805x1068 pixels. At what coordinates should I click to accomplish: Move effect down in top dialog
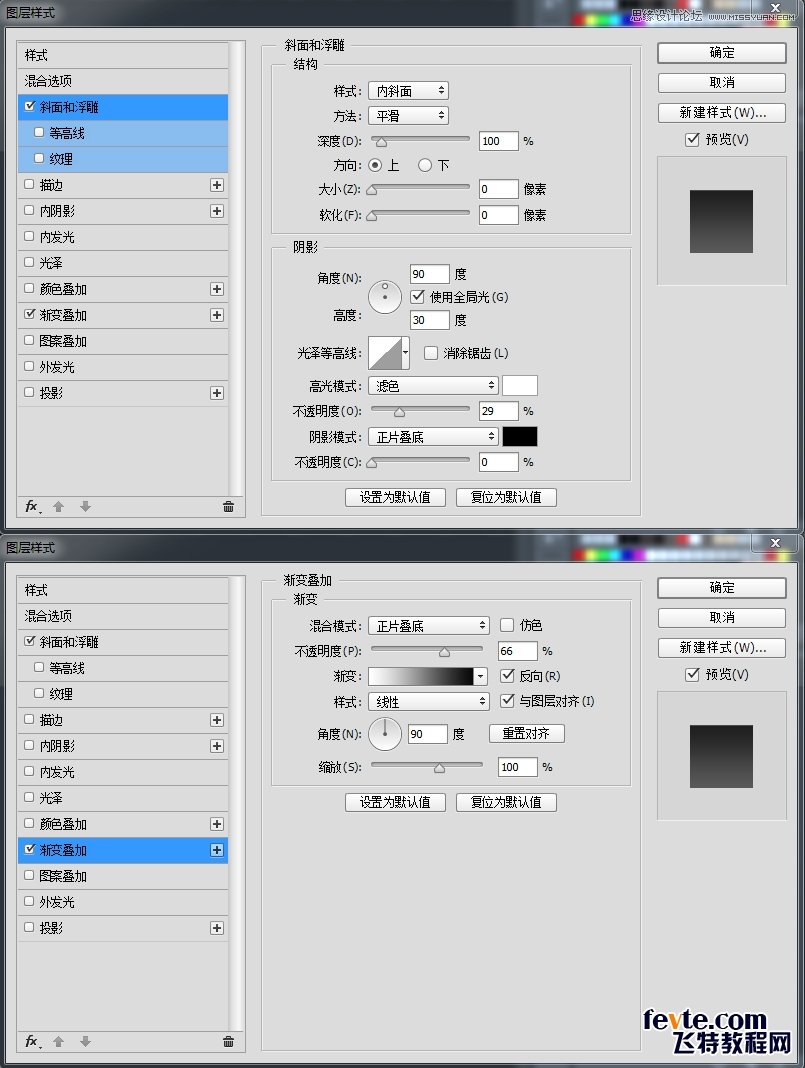(85, 507)
